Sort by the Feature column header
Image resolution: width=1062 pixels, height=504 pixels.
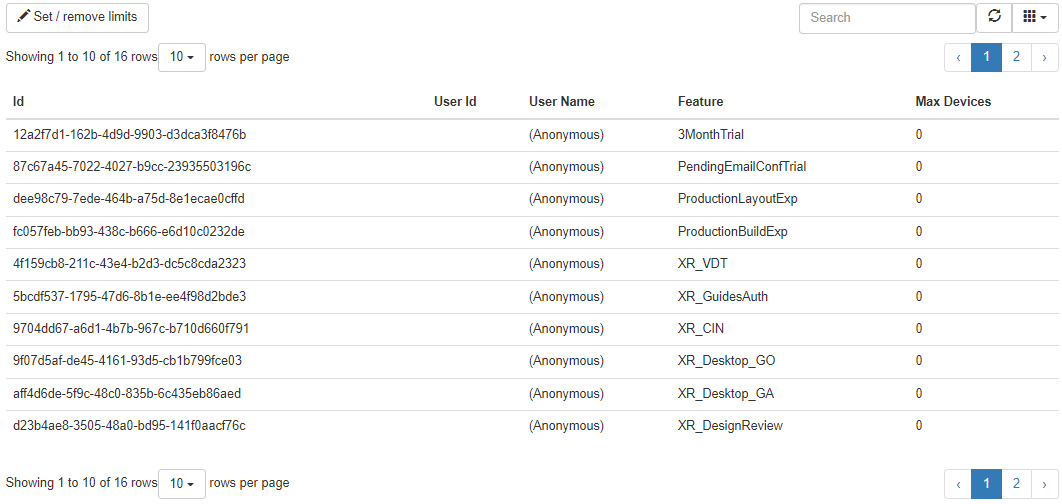[x=700, y=101]
